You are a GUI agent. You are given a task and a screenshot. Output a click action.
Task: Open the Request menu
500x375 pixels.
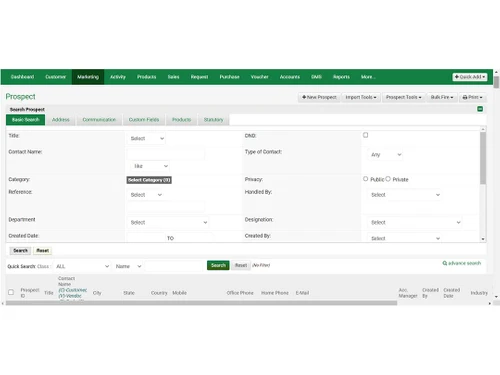point(199,77)
